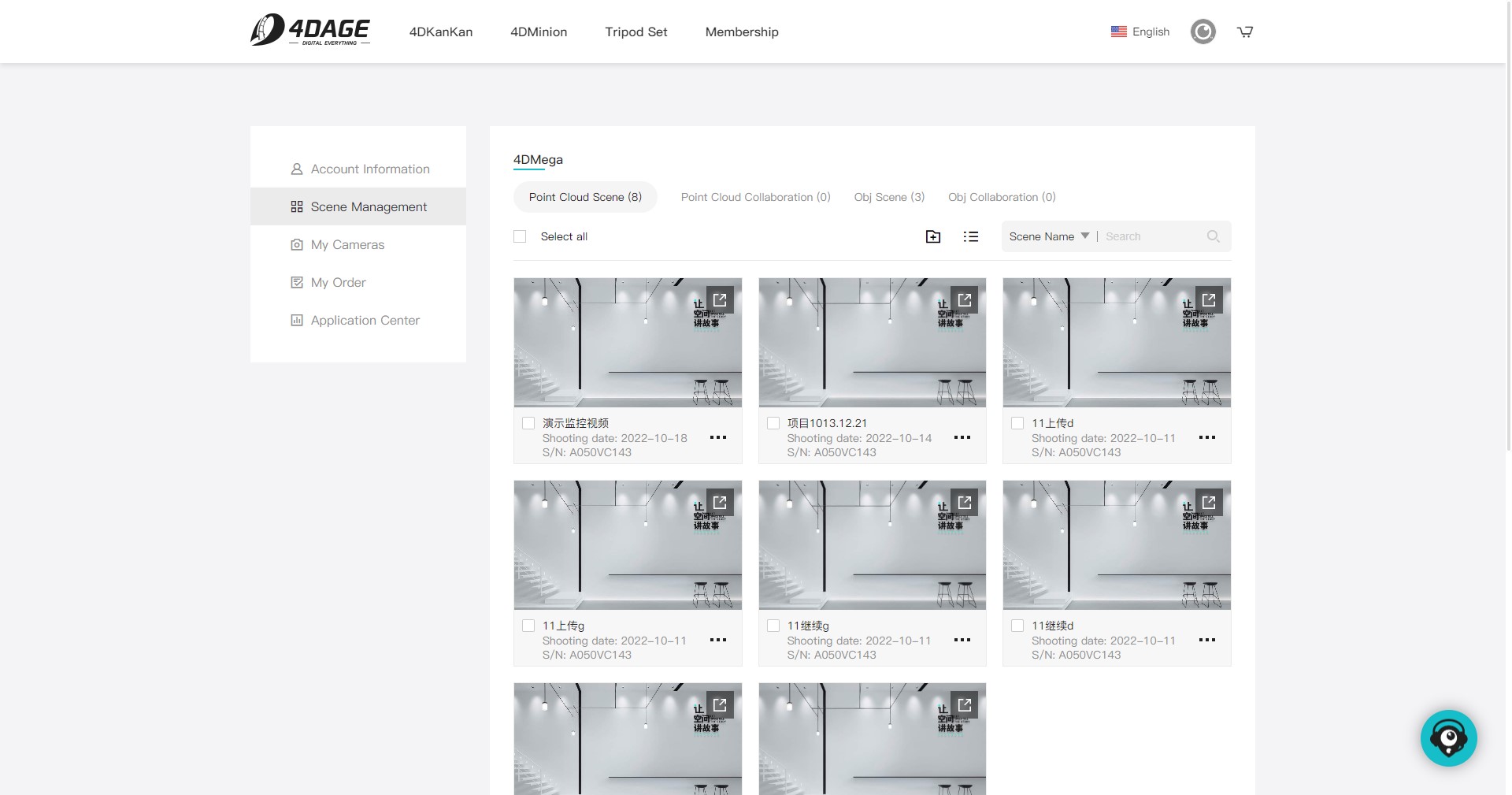Switch to Obj Scene (3) tab
The image size is (1512, 795).
tap(889, 197)
